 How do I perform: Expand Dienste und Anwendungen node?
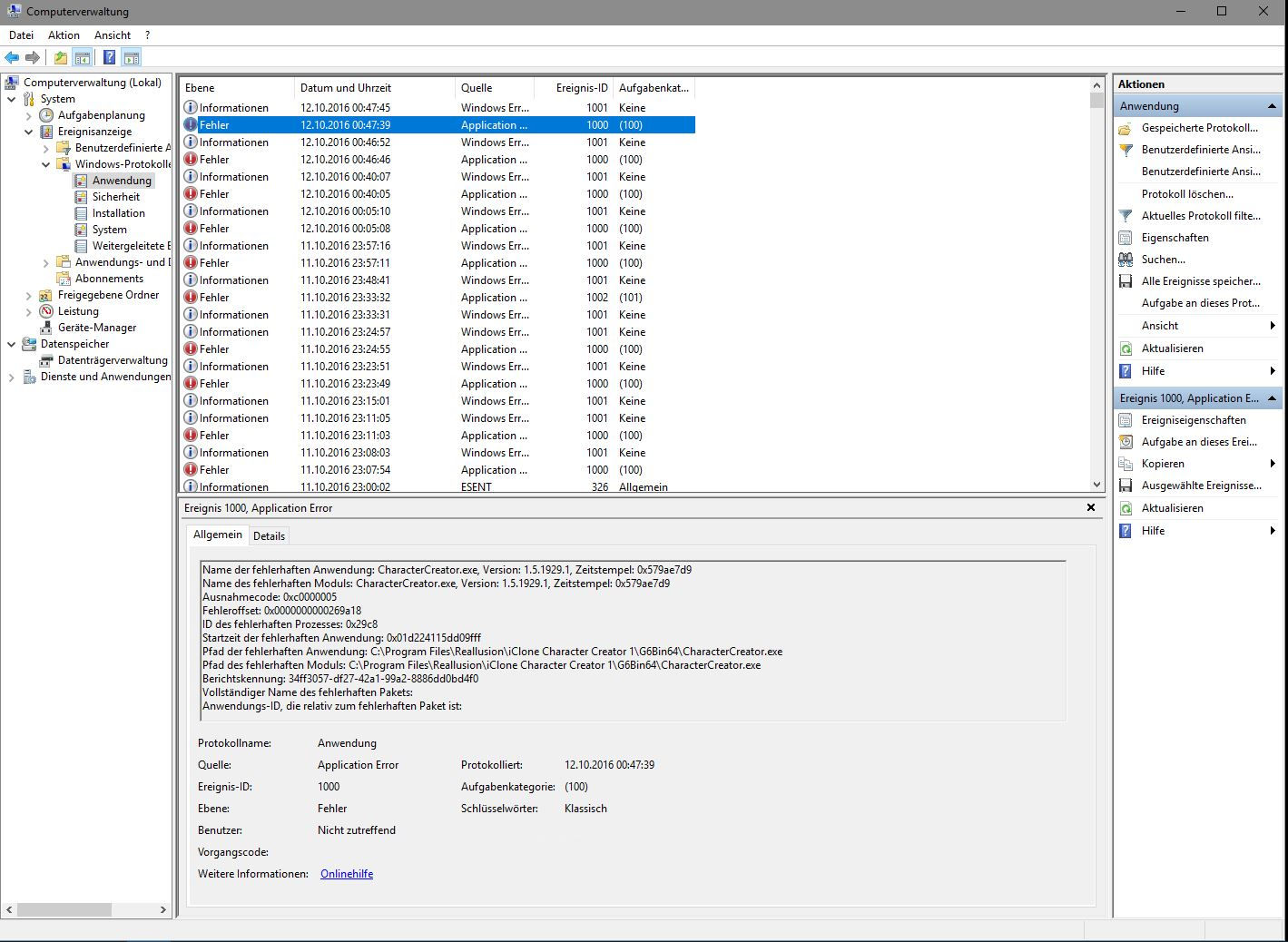point(11,377)
